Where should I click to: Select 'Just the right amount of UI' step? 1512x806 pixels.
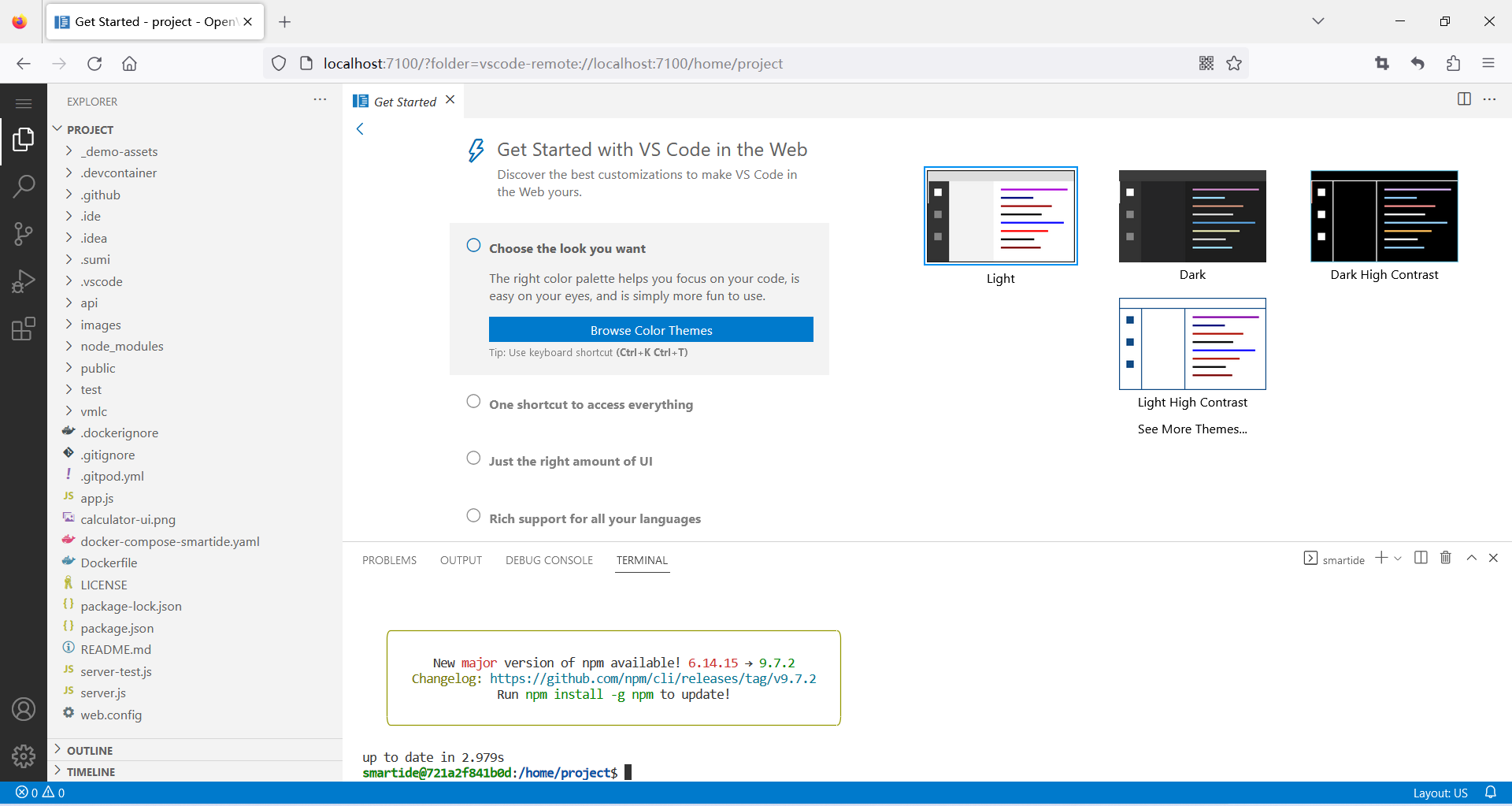coord(570,461)
